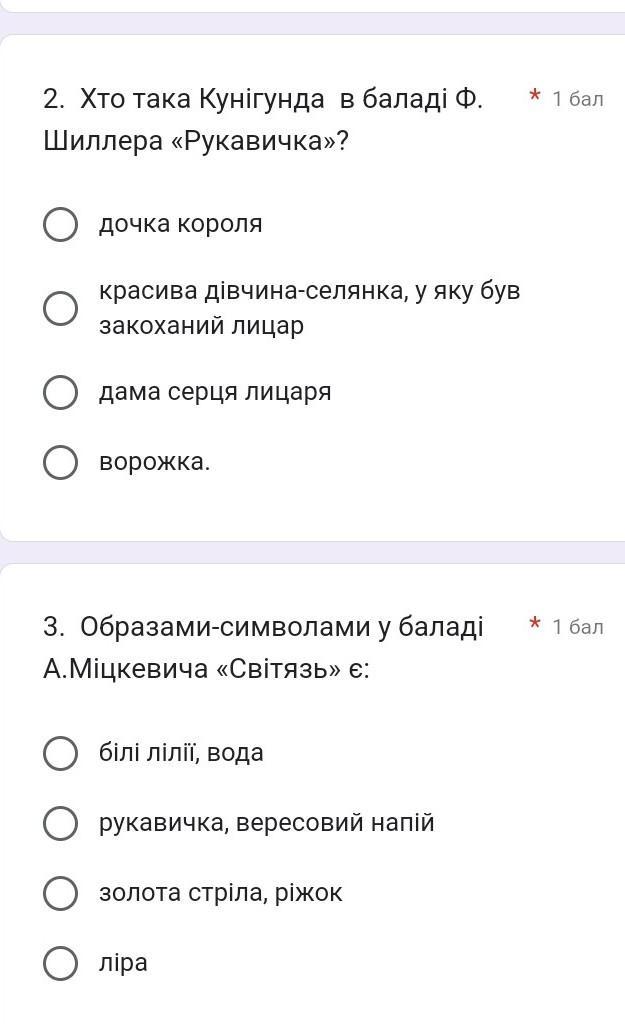The height and width of the screenshot is (1025, 625).
Task: Click question 3 title about «Світязь»
Action: click(263, 647)
